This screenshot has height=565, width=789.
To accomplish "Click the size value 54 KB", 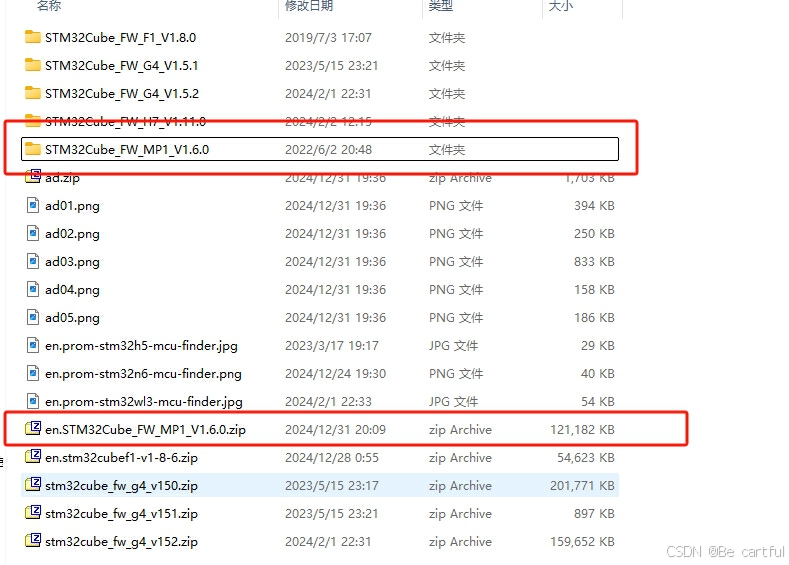I will (598, 401).
